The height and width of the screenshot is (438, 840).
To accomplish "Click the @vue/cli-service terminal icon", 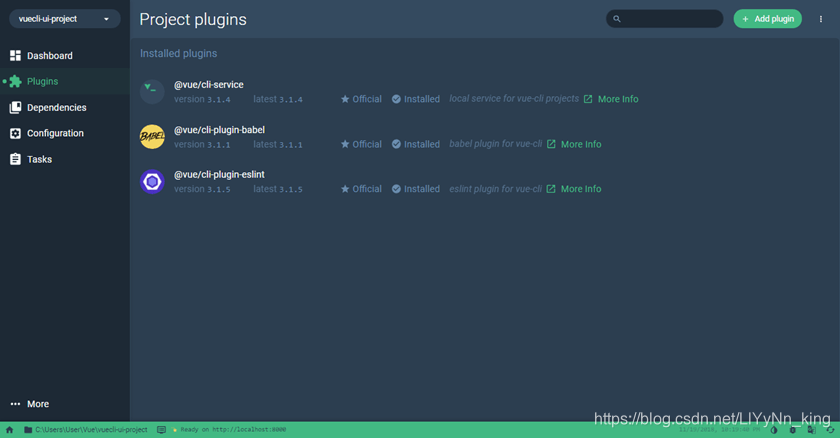I will pos(152,92).
